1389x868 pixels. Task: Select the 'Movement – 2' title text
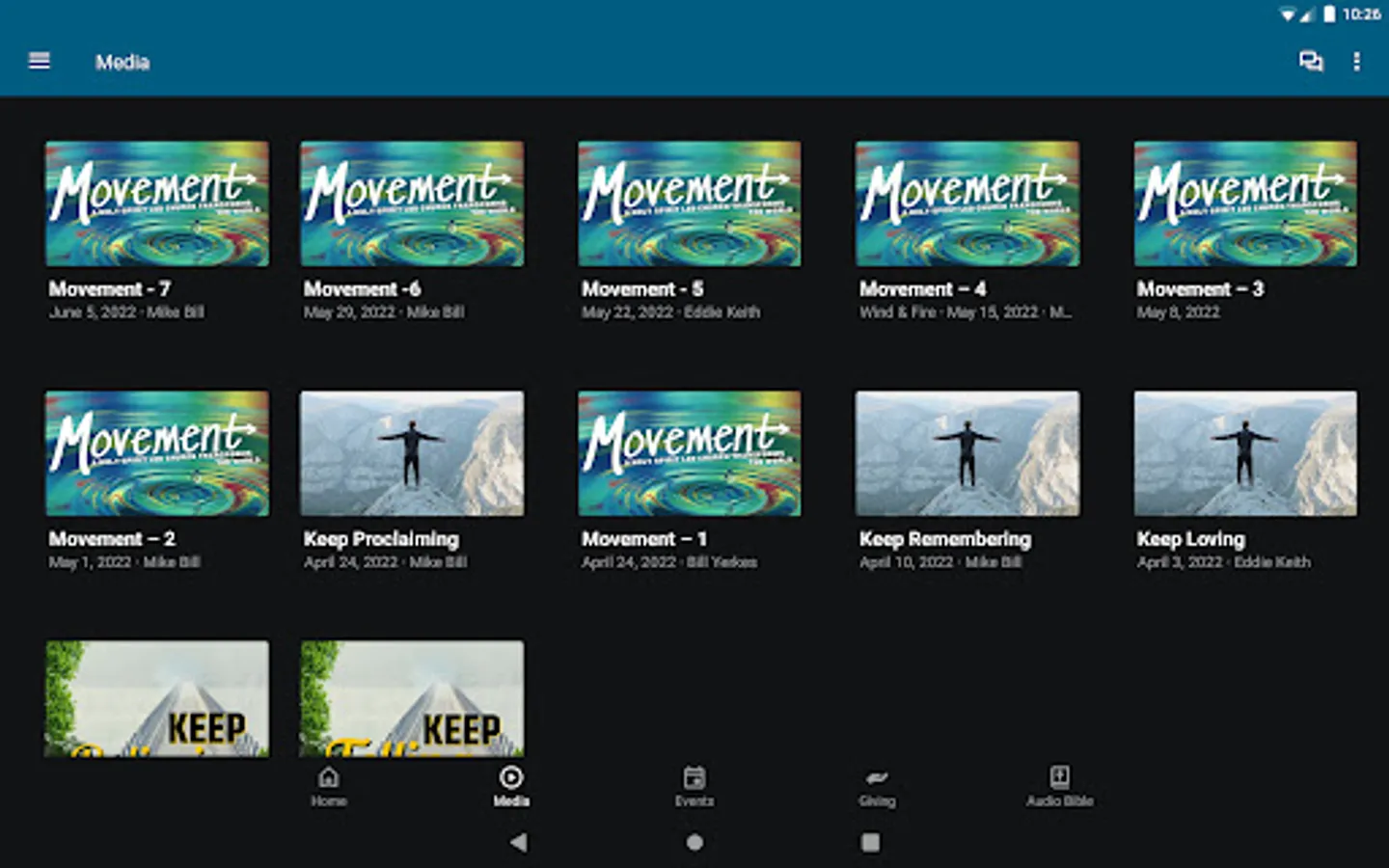(x=112, y=539)
